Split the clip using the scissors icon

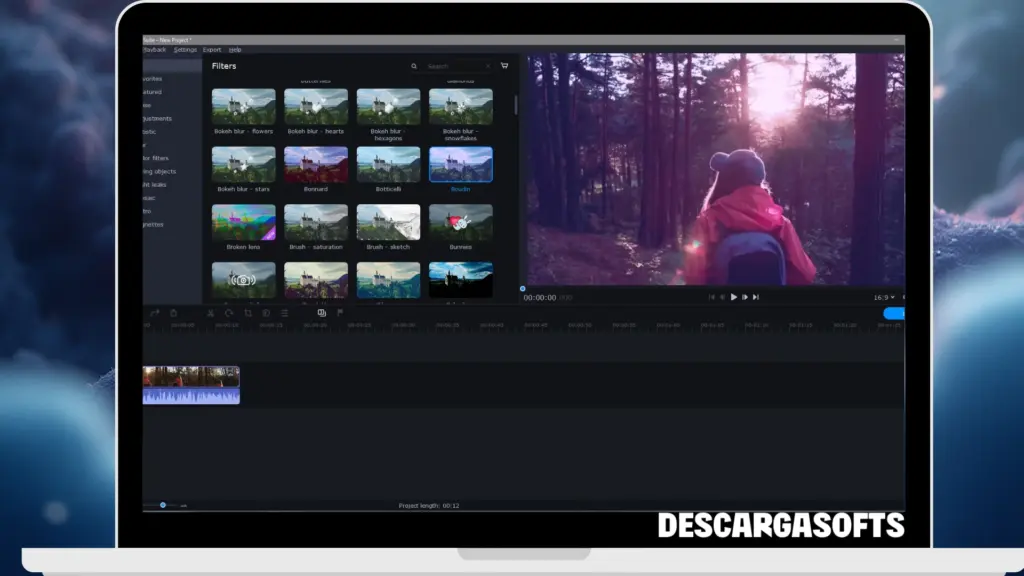(211, 313)
